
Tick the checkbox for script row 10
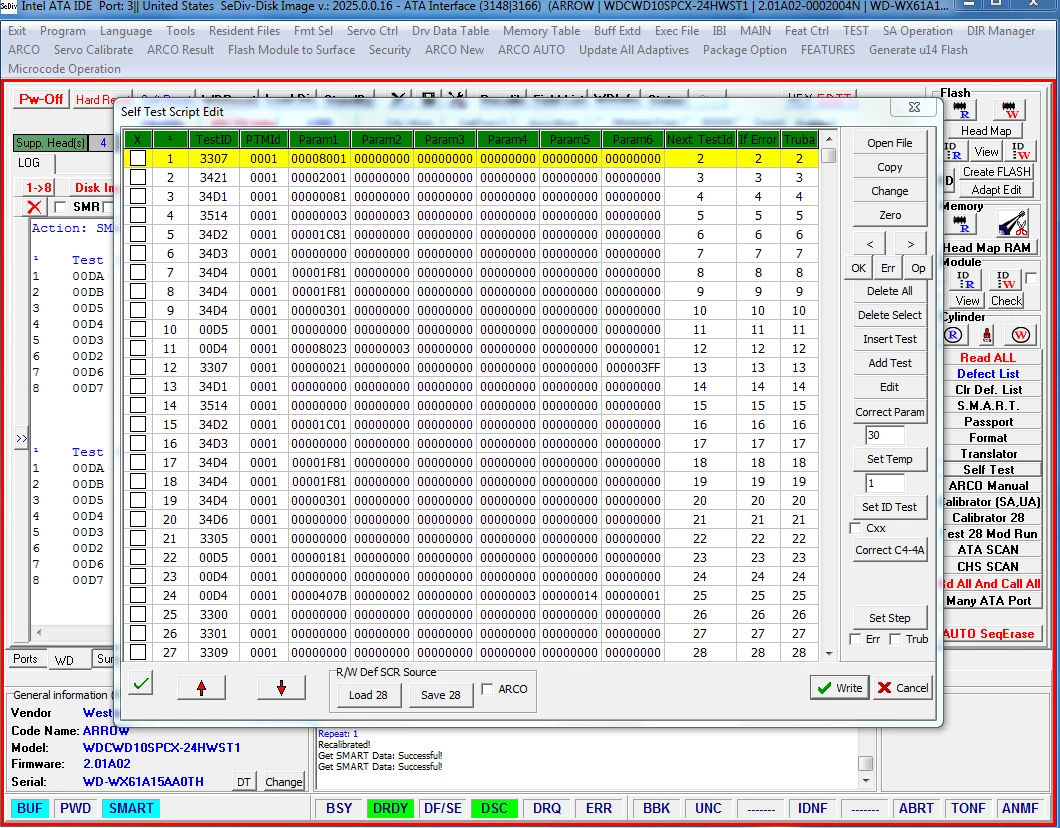(x=138, y=329)
